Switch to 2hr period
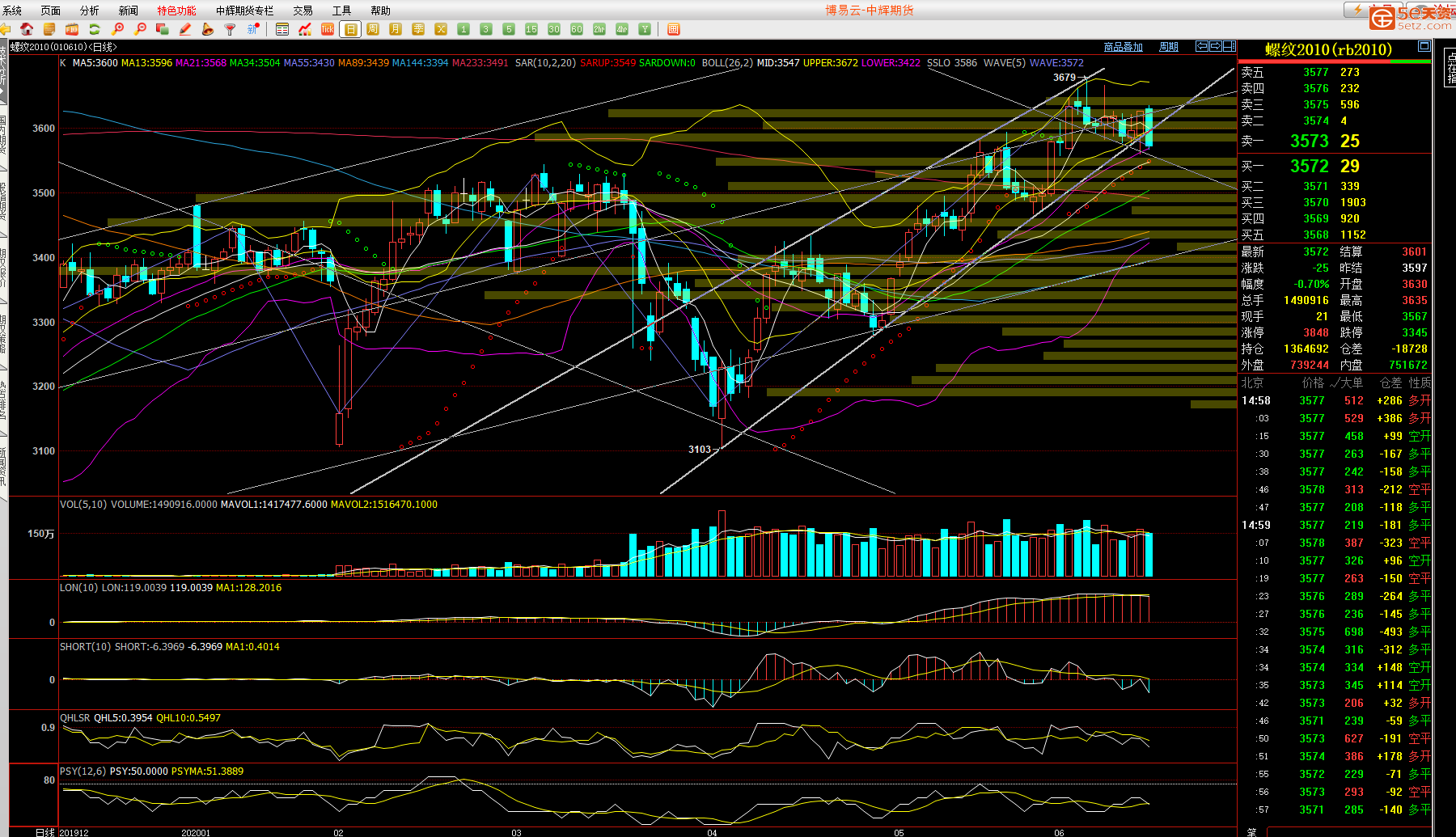The width and height of the screenshot is (1456, 837). pos(599,29)
